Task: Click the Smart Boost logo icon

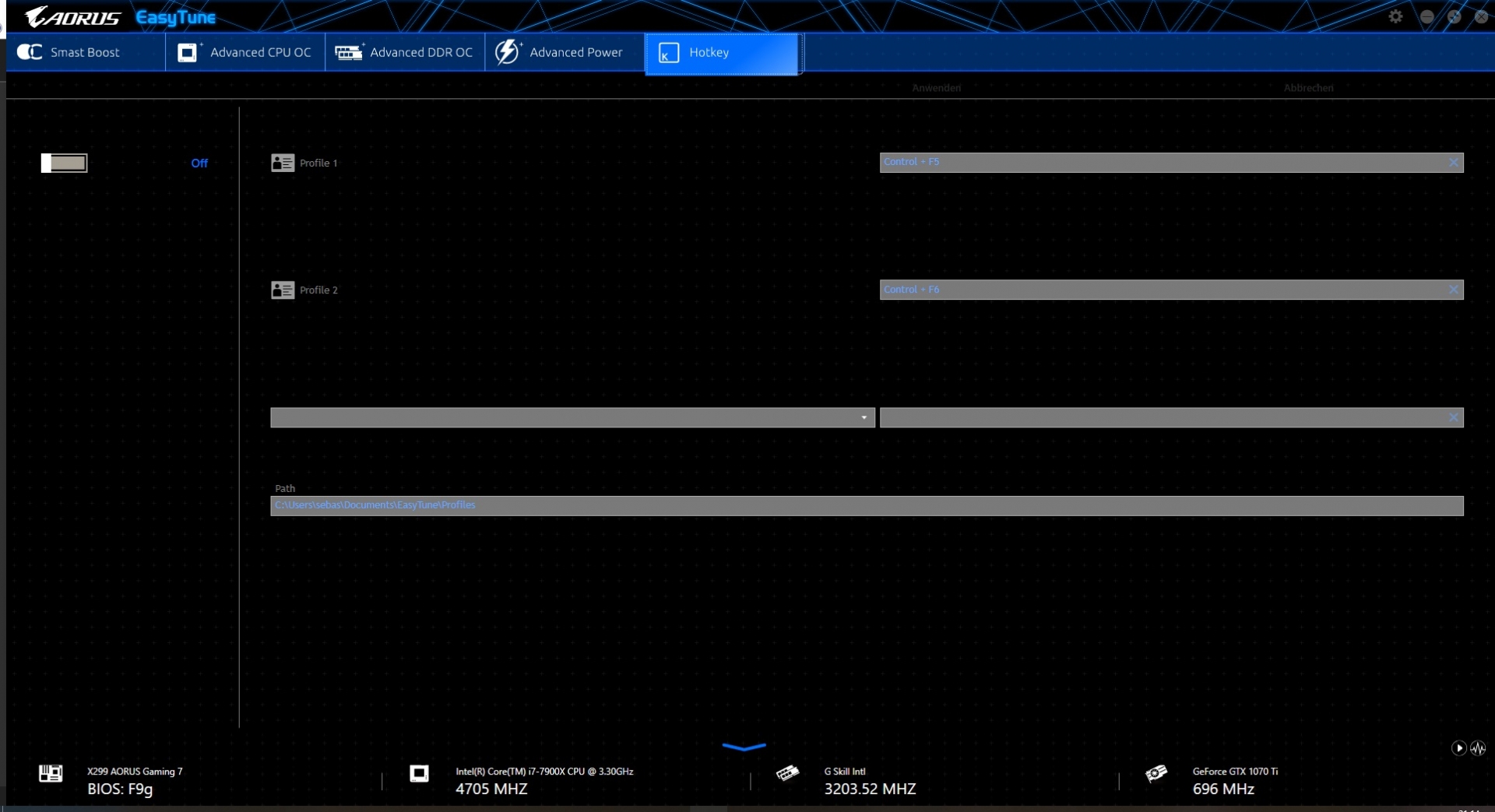Action: click(30, 52)
